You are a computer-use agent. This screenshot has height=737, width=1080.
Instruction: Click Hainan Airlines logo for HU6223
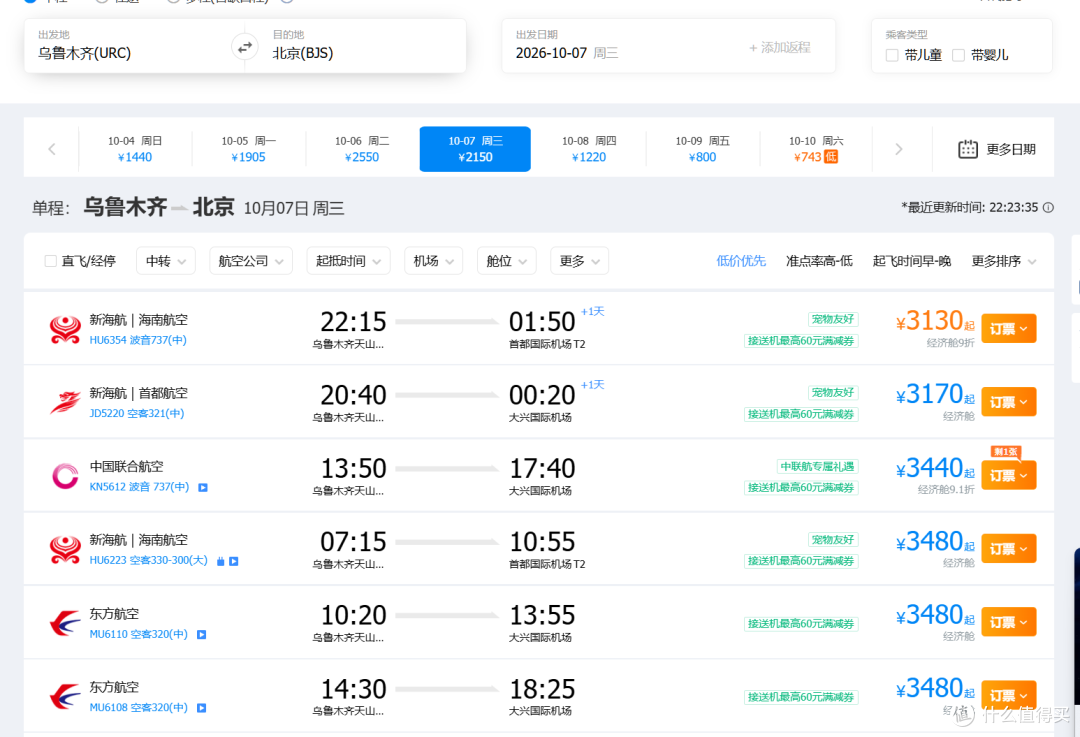pos(65,550)
